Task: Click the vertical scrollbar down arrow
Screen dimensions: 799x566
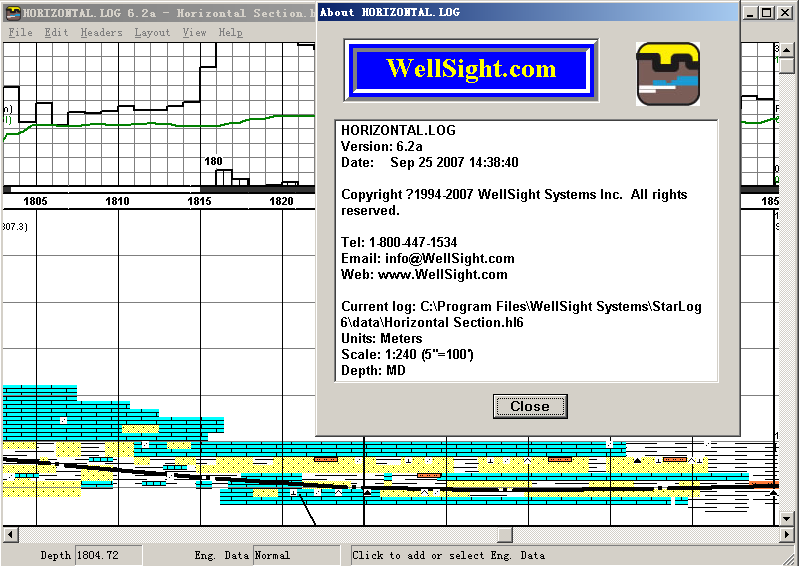Action: pyautogui.click(x=786, y=519)
